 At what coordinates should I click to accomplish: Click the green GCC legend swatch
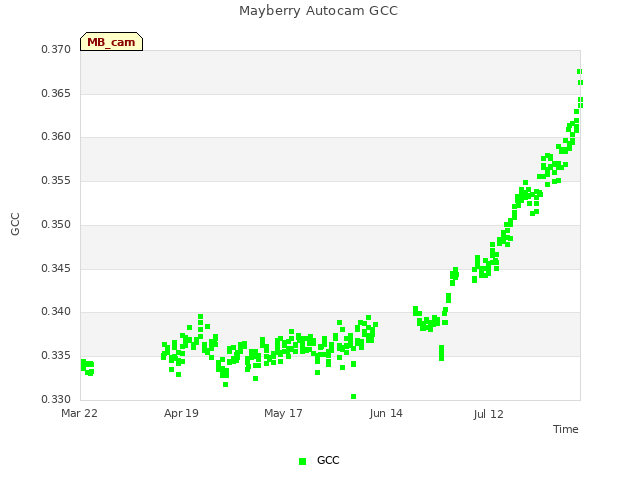302,461
